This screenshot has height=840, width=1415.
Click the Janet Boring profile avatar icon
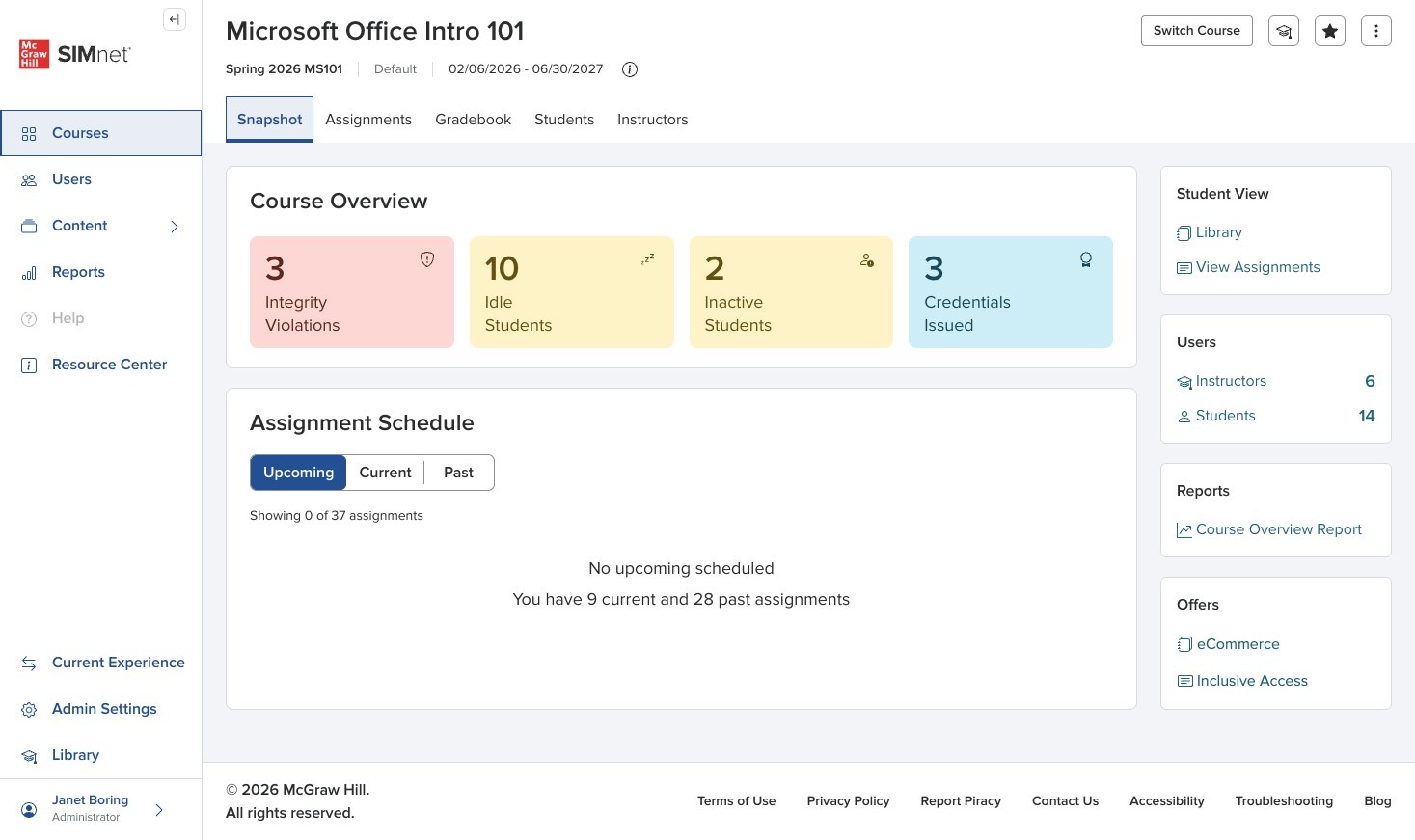click(29, 810)
